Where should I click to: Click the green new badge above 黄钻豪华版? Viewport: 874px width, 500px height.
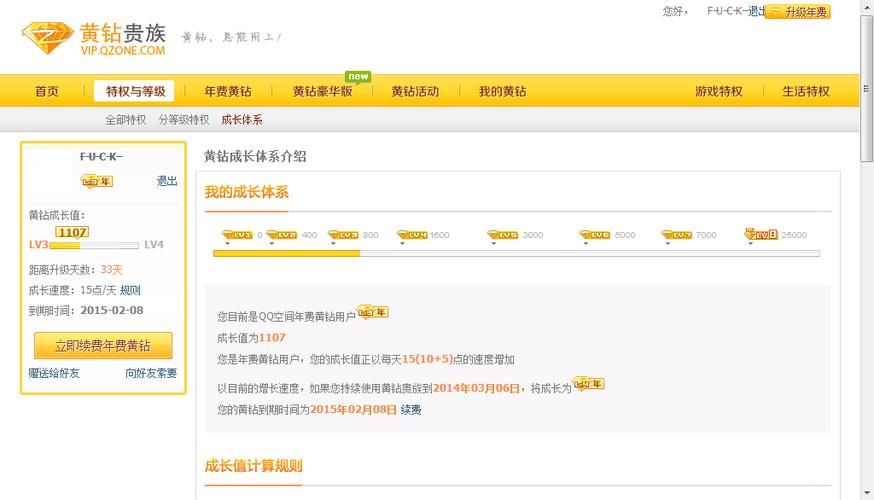(x=358, y=76)
